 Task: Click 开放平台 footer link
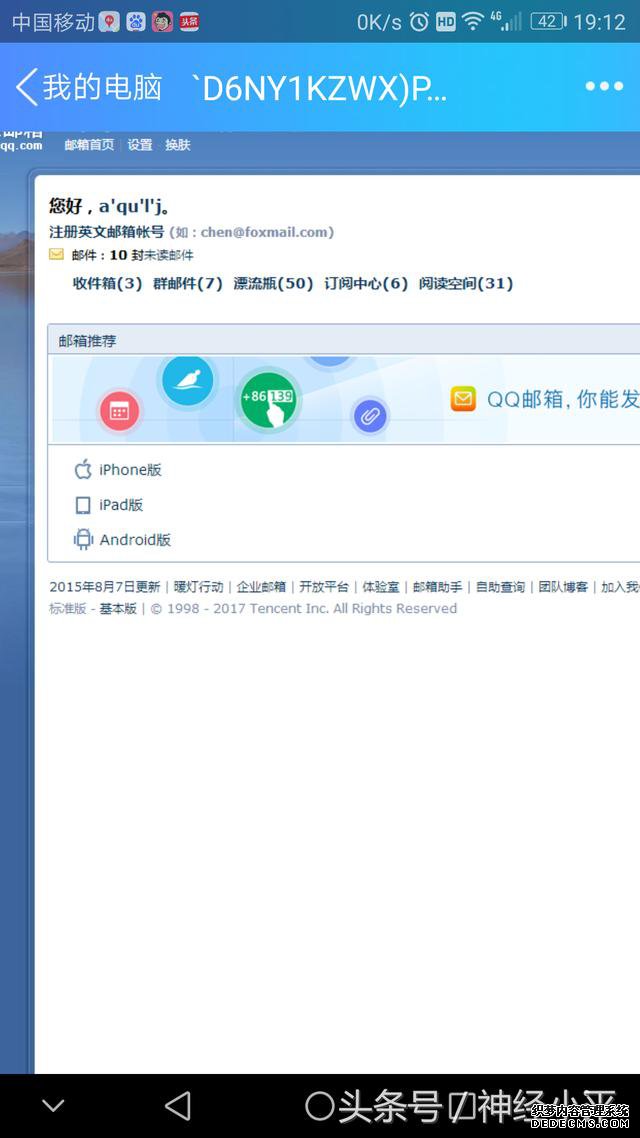324,586
